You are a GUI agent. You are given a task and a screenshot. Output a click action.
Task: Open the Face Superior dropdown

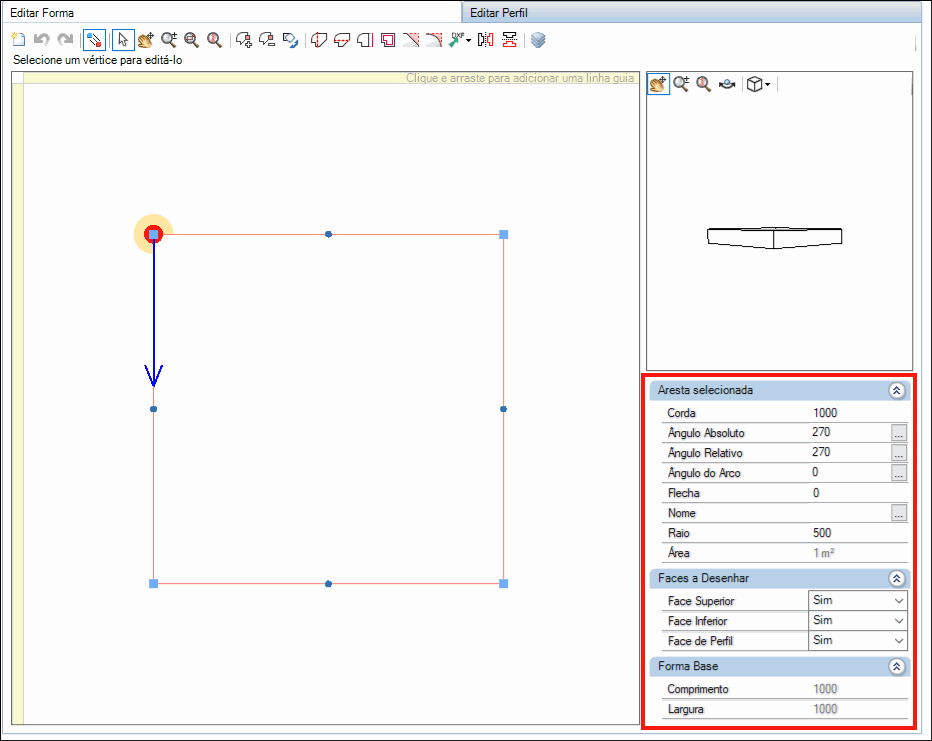858,600
